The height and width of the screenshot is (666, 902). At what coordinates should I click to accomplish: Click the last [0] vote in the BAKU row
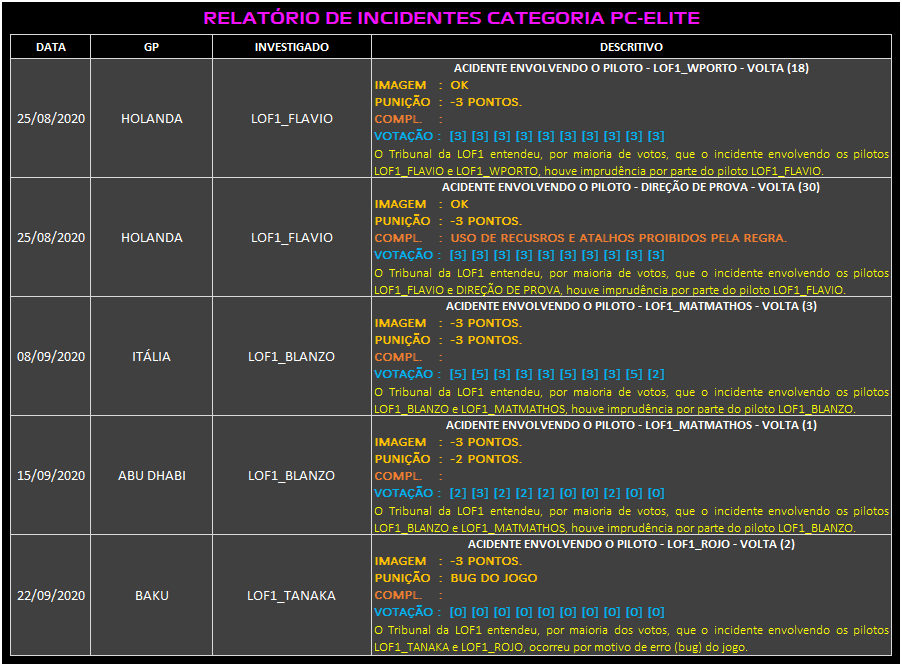[656, 612]
